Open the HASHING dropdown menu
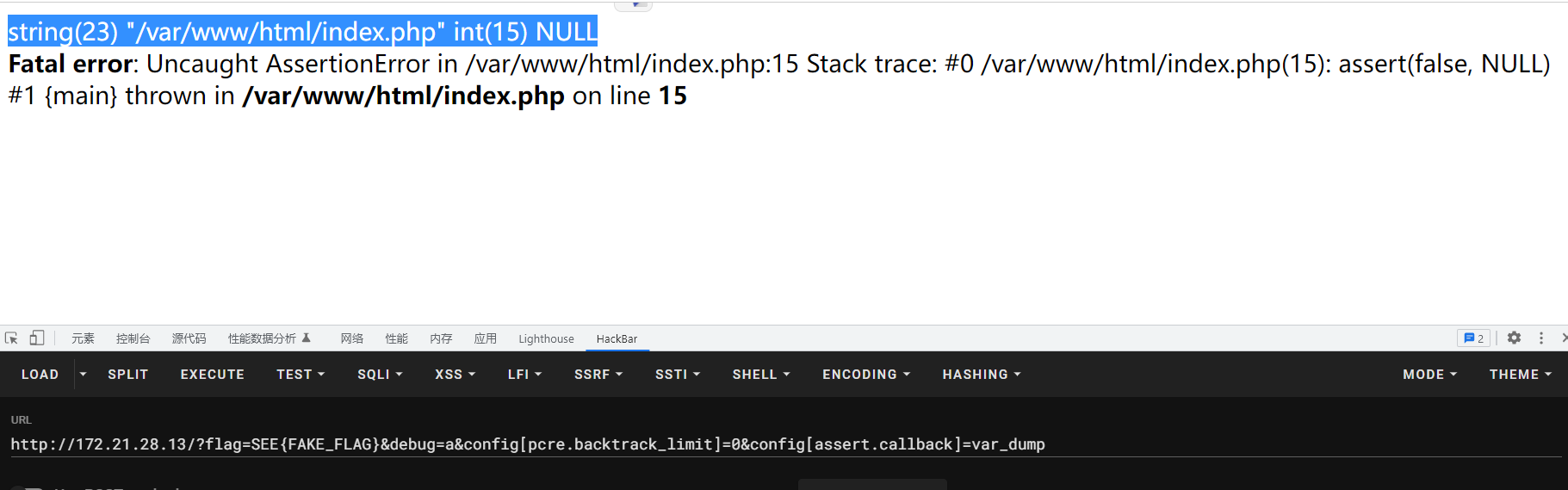 [x=982, y=375]
